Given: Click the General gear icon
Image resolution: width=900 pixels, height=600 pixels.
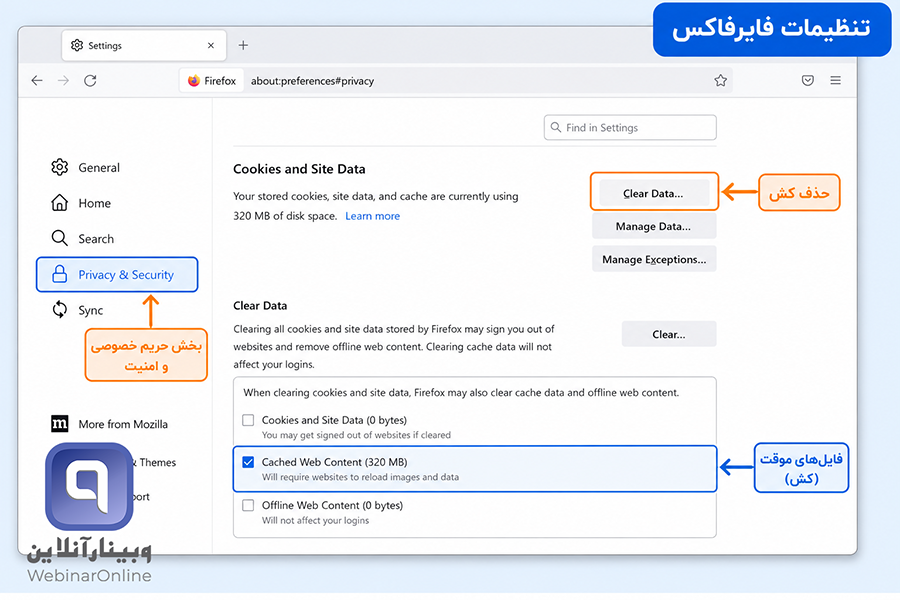Looking at the screenshot, I should [x=60, y=168].
